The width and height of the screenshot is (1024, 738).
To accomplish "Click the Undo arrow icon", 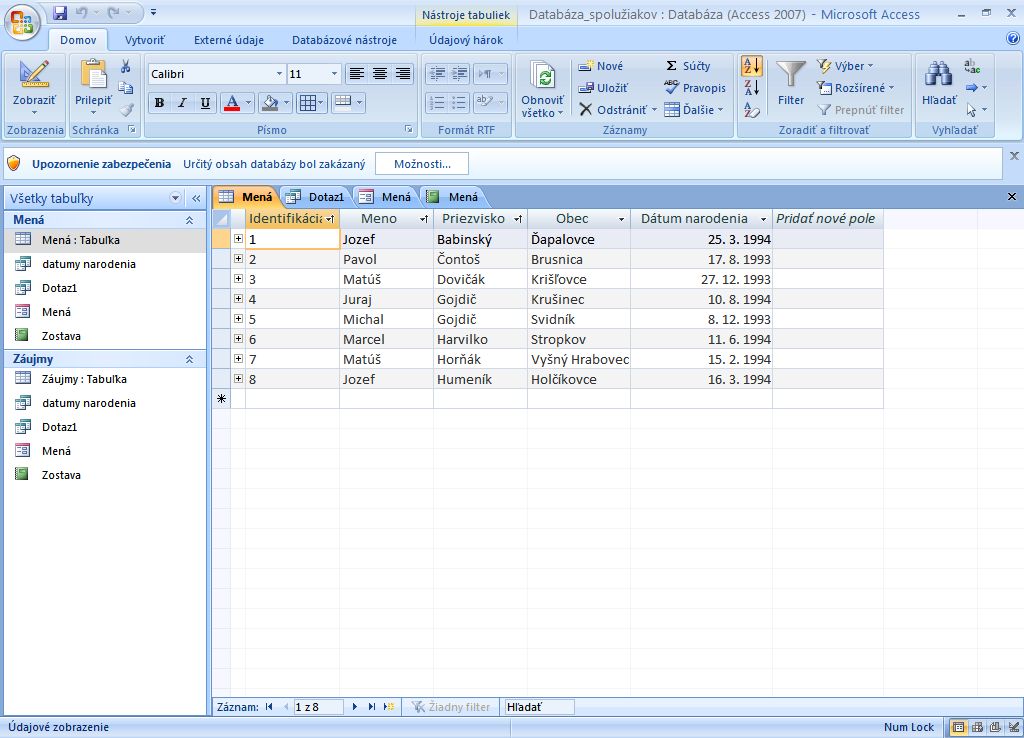I will click(x=82, y=12).
